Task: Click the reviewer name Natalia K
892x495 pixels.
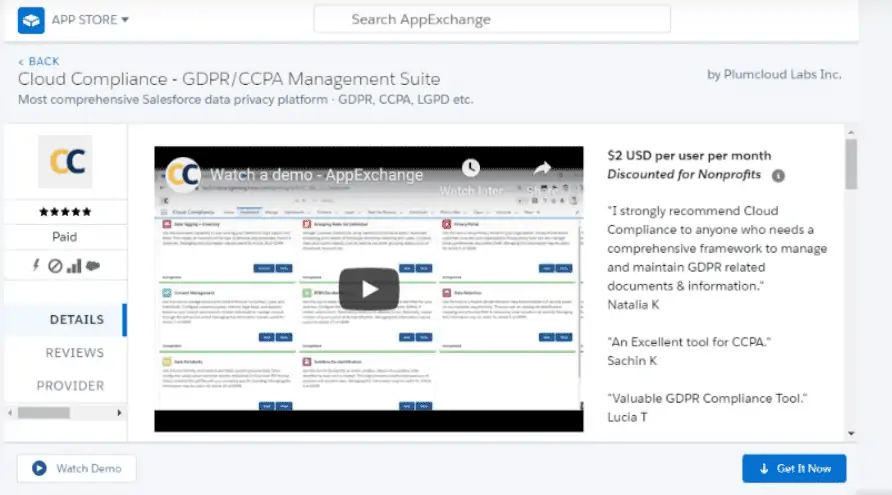Action: [x=633, y=305]
